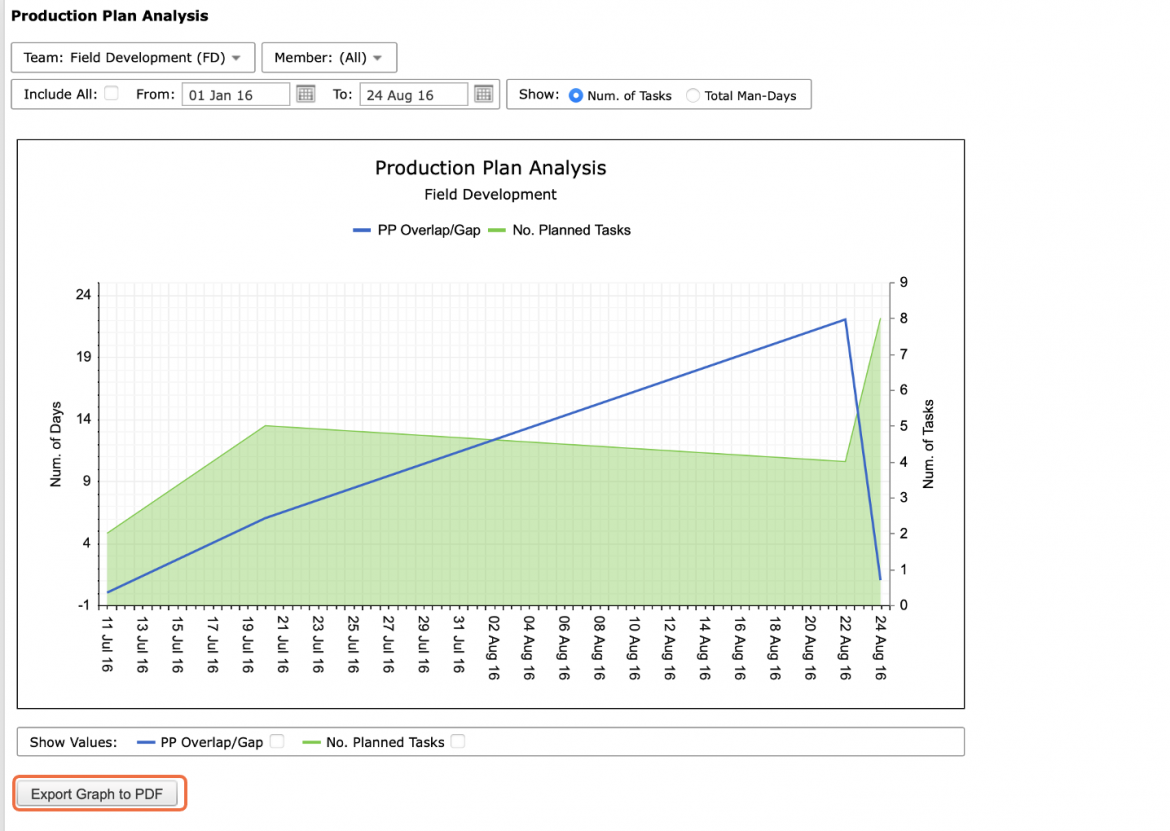Tick the No. Planned Tasks show values checkbox
The image size is (1170, 831).
tap(458, 741)
